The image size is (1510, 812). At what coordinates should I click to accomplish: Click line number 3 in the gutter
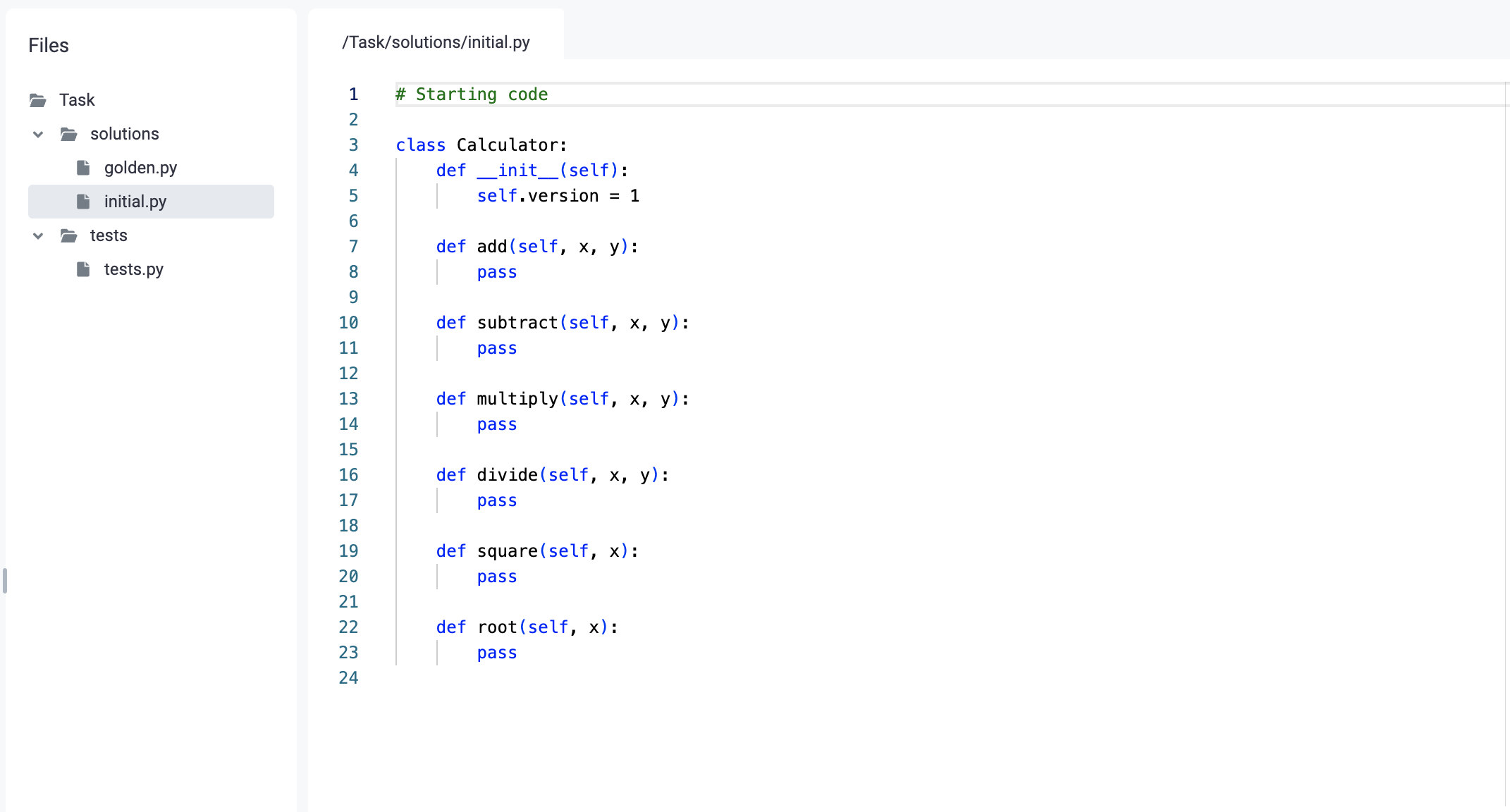(354, 145)
